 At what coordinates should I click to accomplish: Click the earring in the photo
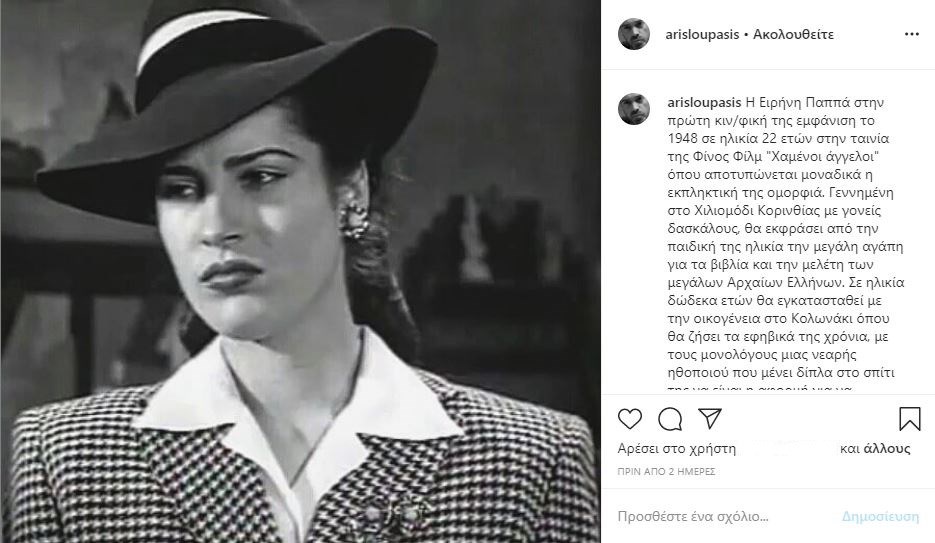(354, 218)
